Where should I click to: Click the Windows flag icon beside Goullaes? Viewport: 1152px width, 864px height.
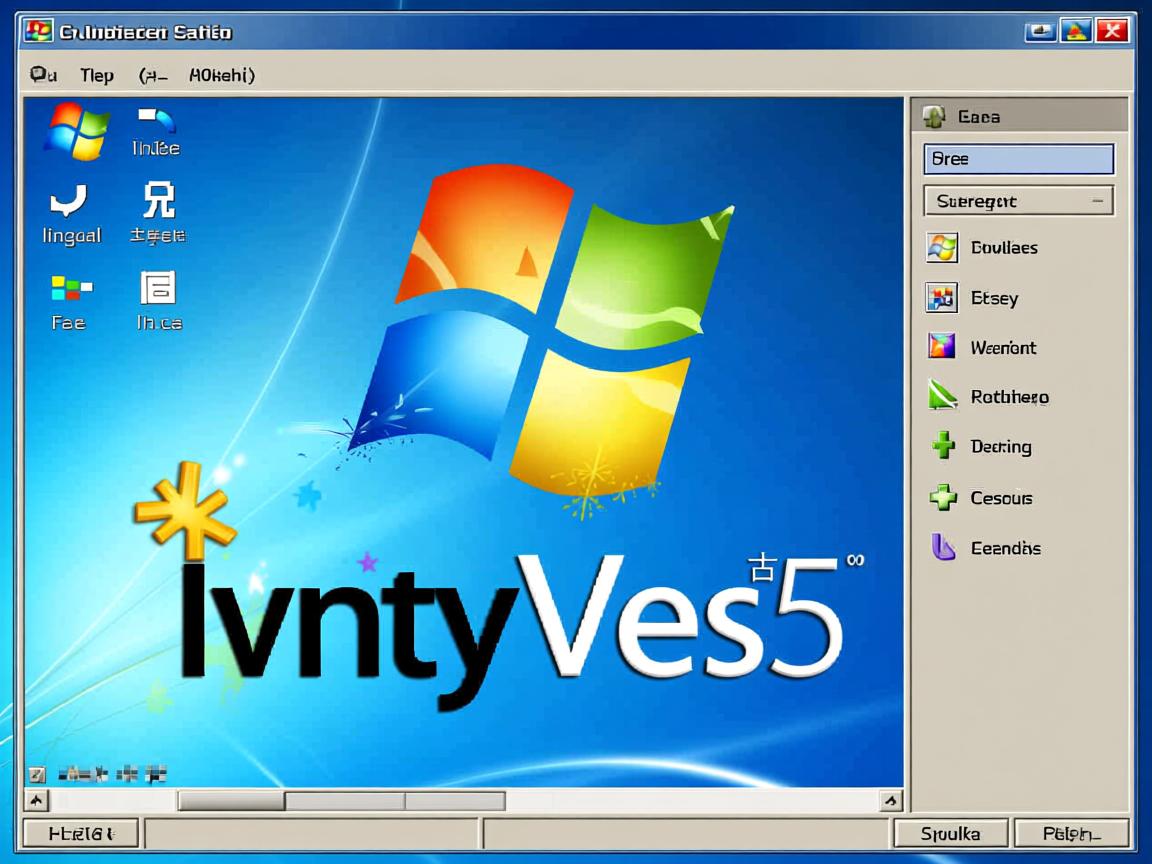pyautogui.click(x=942, y=247)
